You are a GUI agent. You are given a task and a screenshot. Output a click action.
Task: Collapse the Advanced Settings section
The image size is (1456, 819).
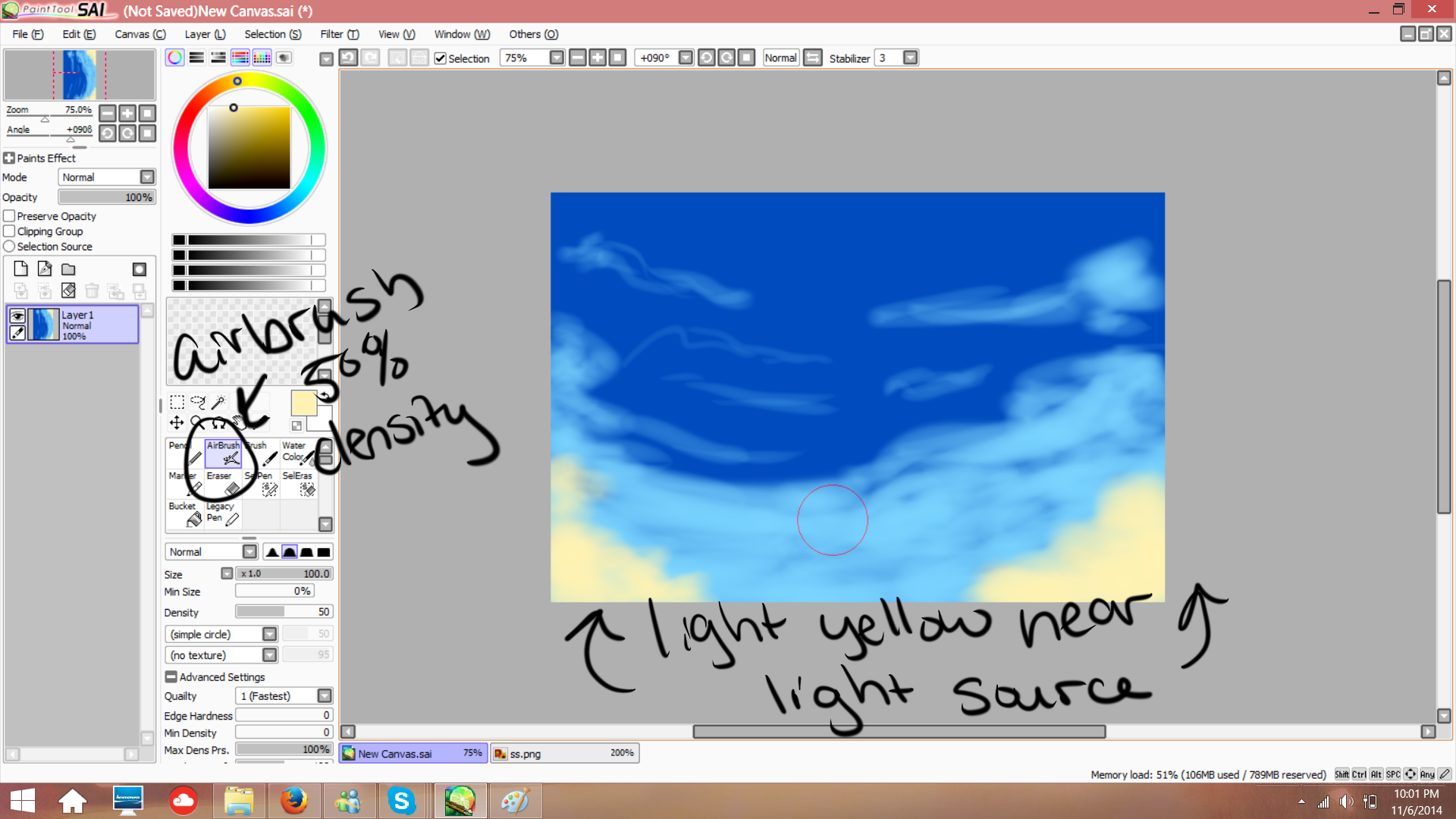[x=171, y=677]
